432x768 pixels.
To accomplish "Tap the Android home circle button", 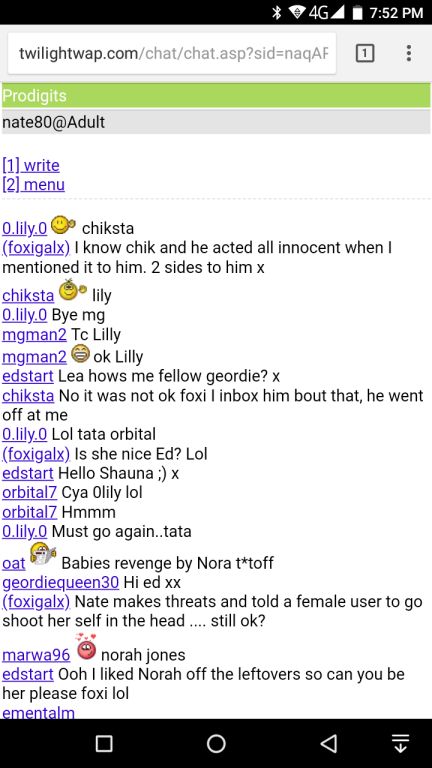I will (x=216, y=744).
